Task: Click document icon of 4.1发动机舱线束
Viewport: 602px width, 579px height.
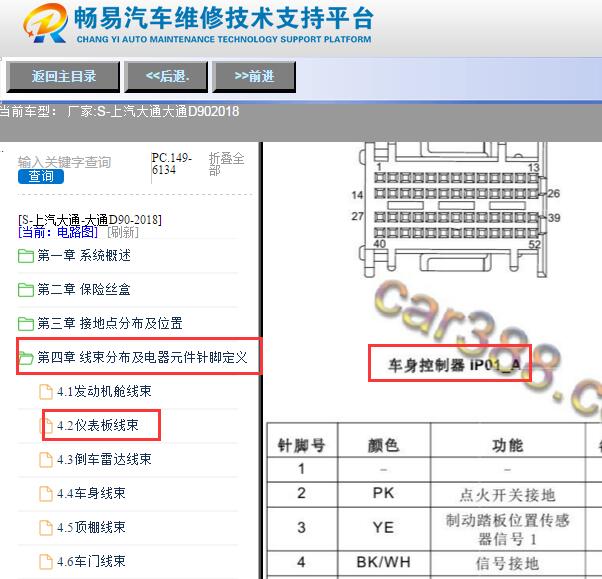Action: (46, 392)
